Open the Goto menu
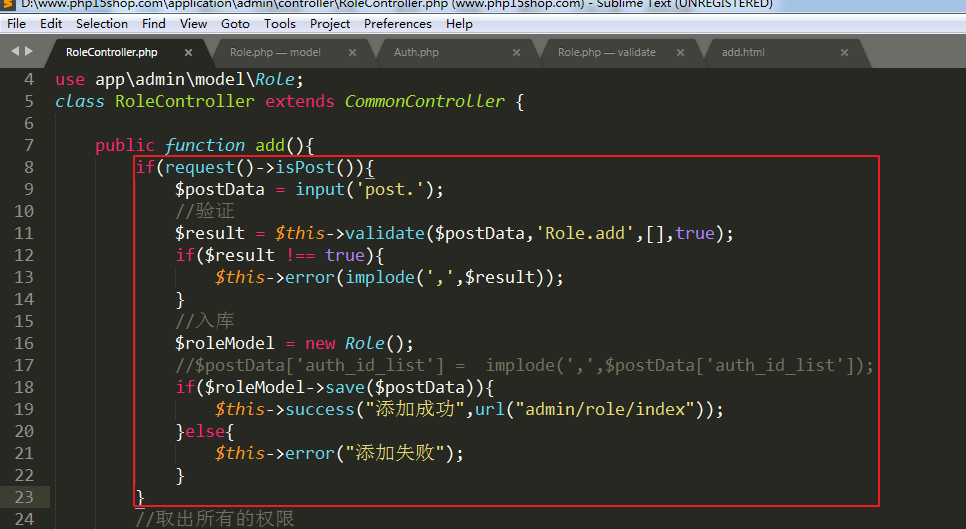This screenshot has width=966, height=529. (235, 23)
